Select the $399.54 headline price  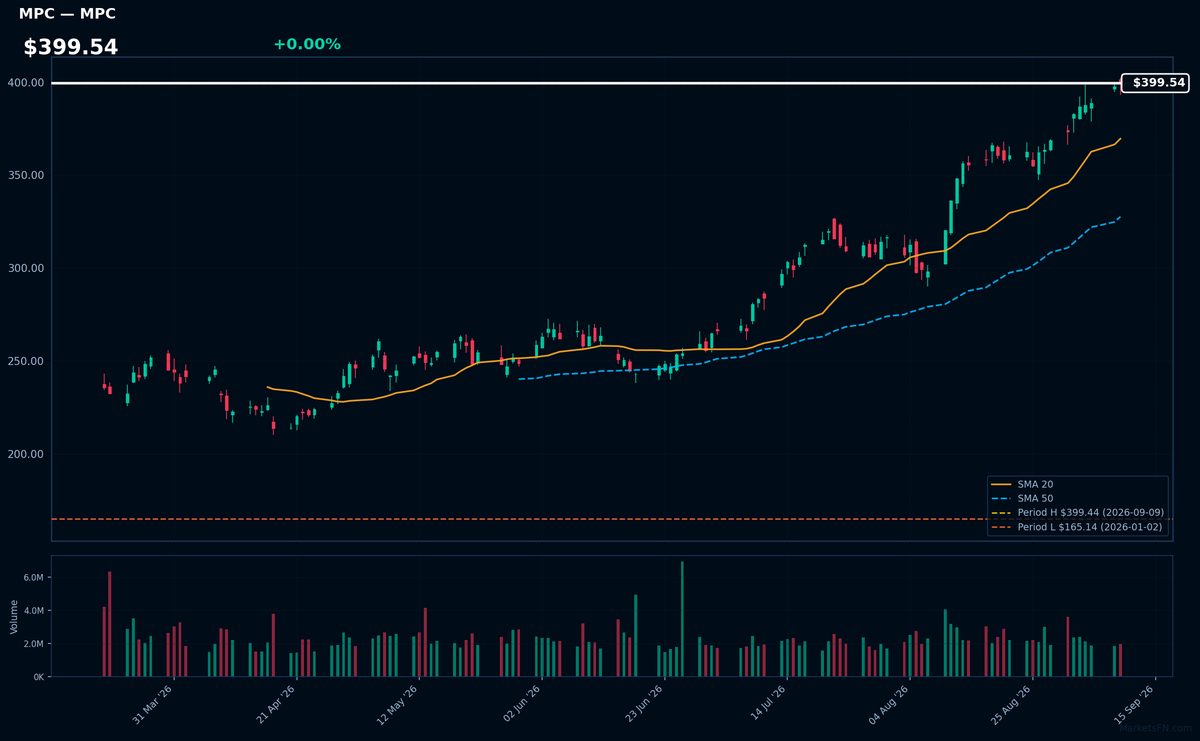tap(70, 47)
